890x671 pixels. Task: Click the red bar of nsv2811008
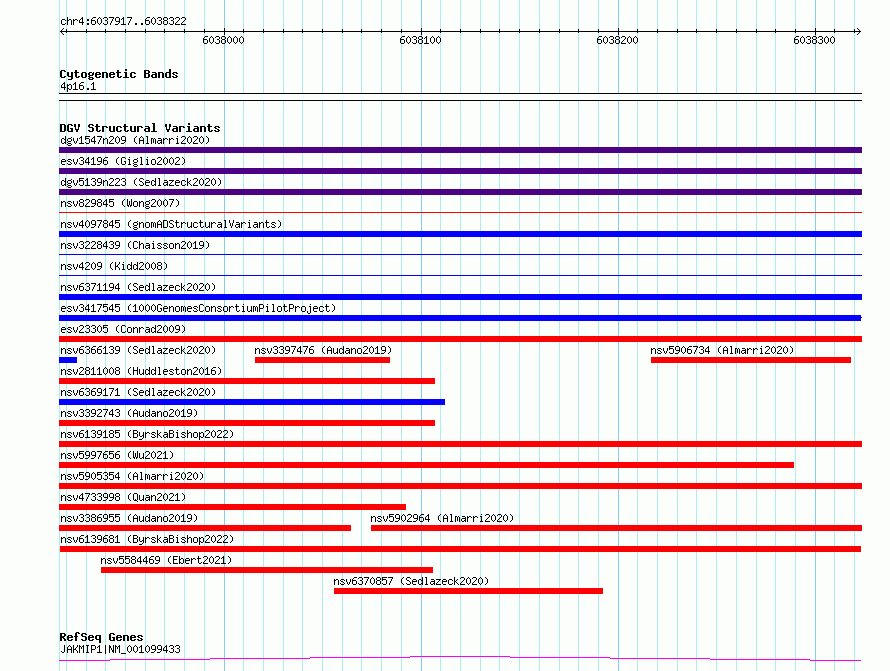pyautogui.click(x=247, y=381)
